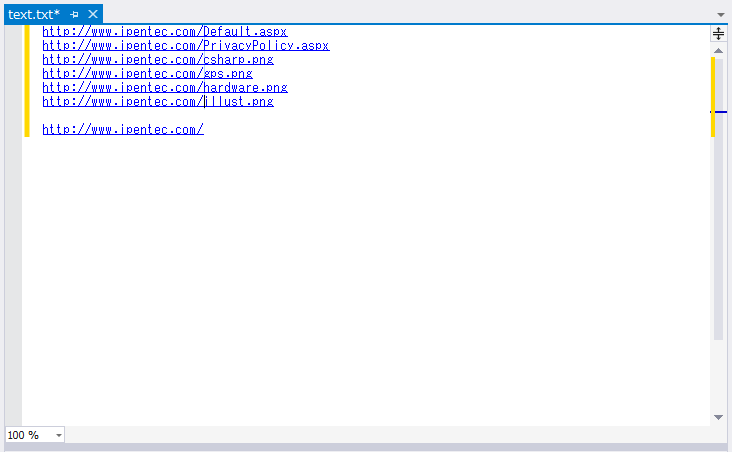Open the illust.png URL link
This screenshot has width=732, height=452.
coord(158,102)
